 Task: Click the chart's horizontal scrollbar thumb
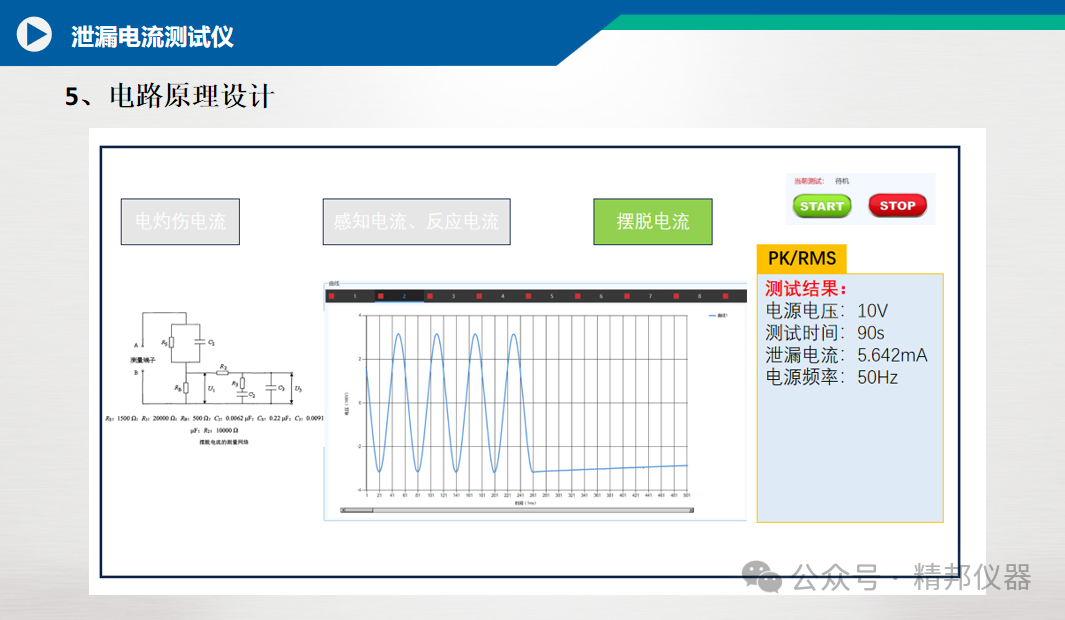pyautogui.click(x=358, y=510)
